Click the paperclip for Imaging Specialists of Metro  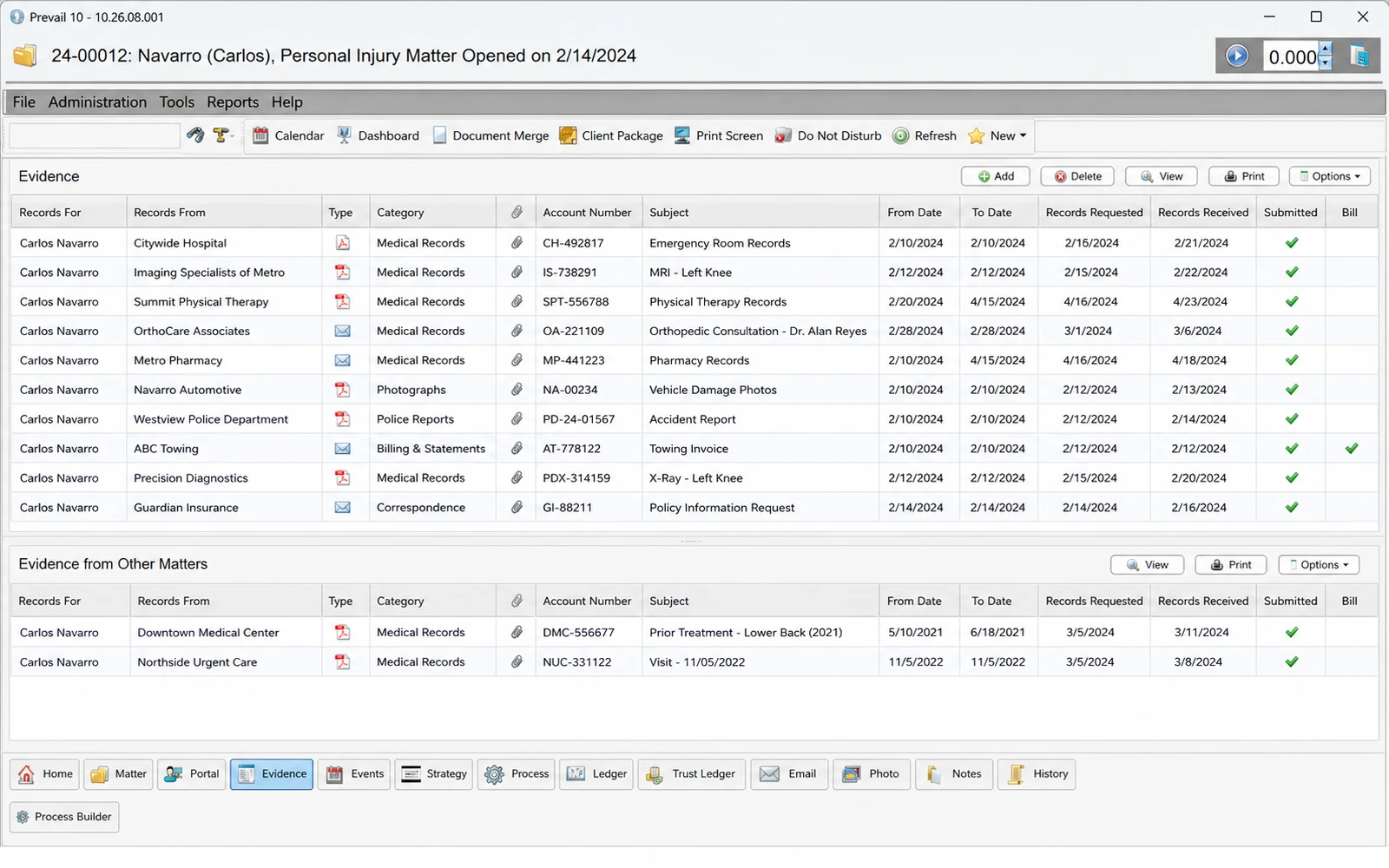pos(517,273)
